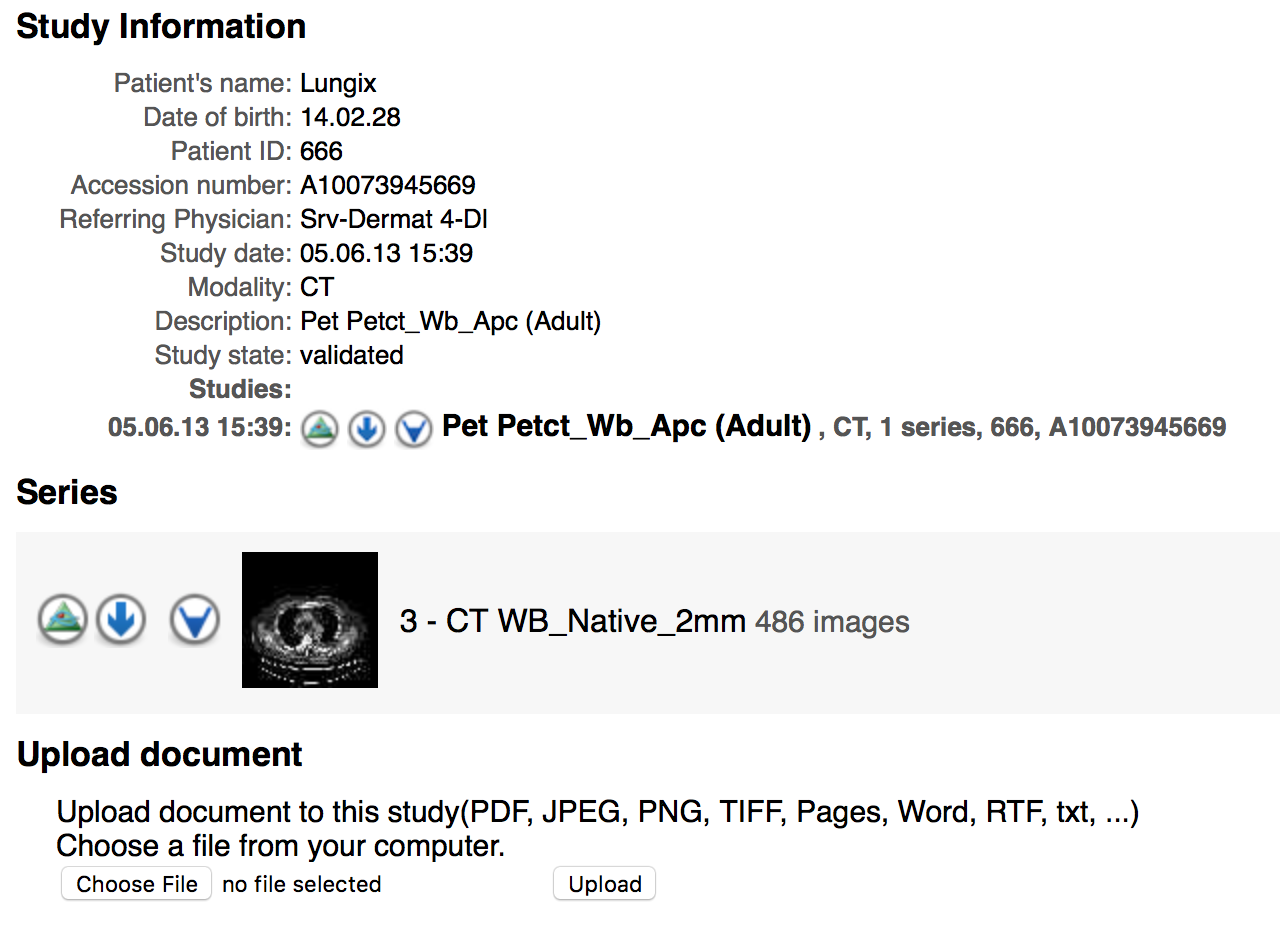This screenshot has height=934, width=1280.
Task: Click the accession number A10073945669 value
Action: pyautogui.click(x=388, y=185)
